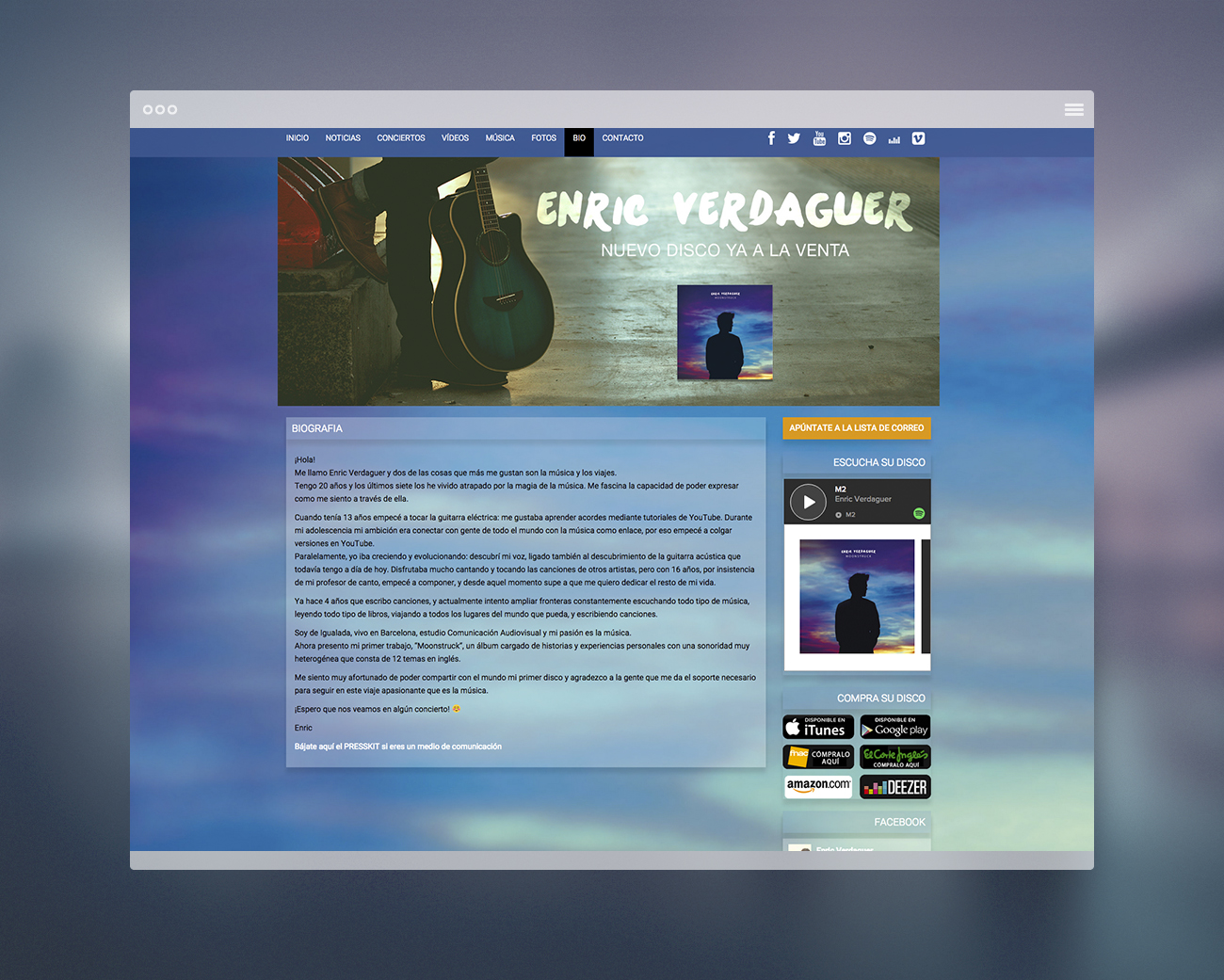Viewport: 1224px width, 980px height.
Task: Click 'NUEVO DISCO YA A LA VENTA' text
Action: 725,250
